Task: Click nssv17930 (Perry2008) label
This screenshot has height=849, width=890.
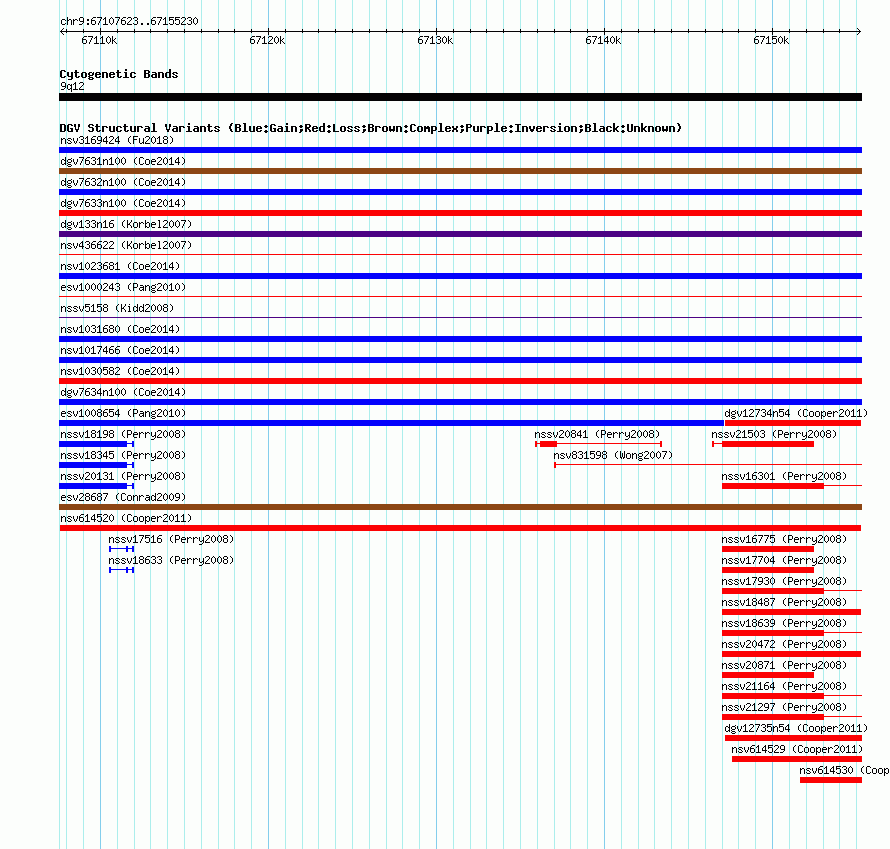Action: [x=784, y=581]
